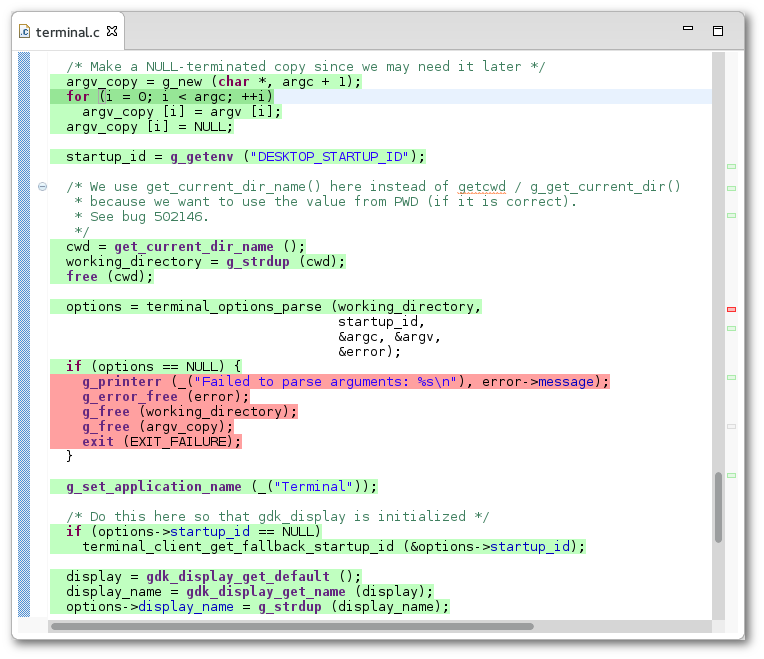Click 'startup_id,' argument line

click(381, 321)
